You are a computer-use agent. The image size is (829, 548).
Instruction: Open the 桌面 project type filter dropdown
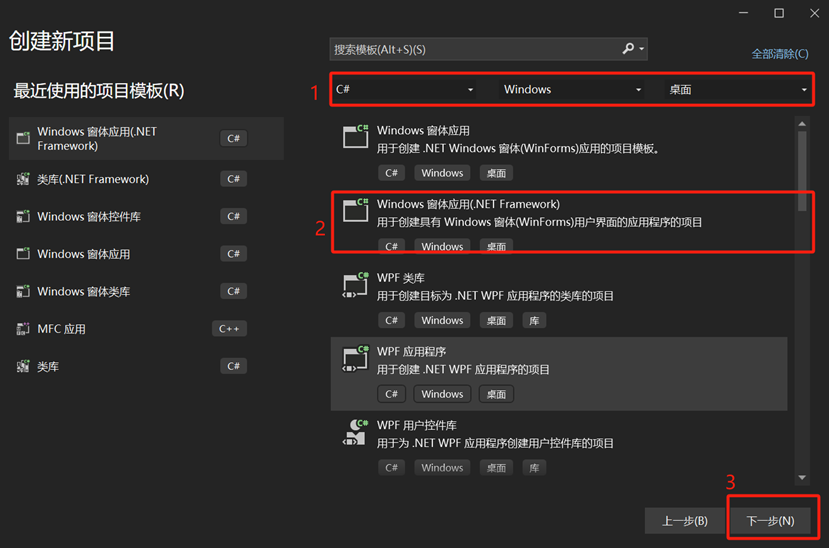click(x=738, y=89)
